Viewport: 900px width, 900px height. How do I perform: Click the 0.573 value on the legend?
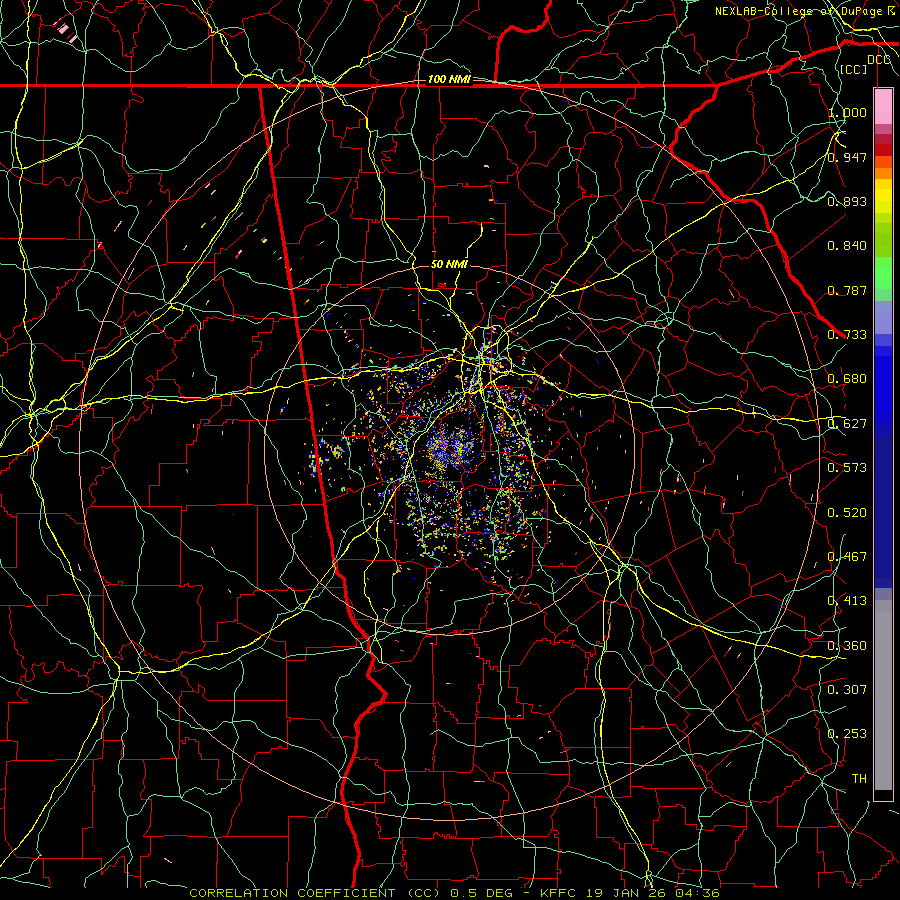pyautogui.click(x=847, y=468)
